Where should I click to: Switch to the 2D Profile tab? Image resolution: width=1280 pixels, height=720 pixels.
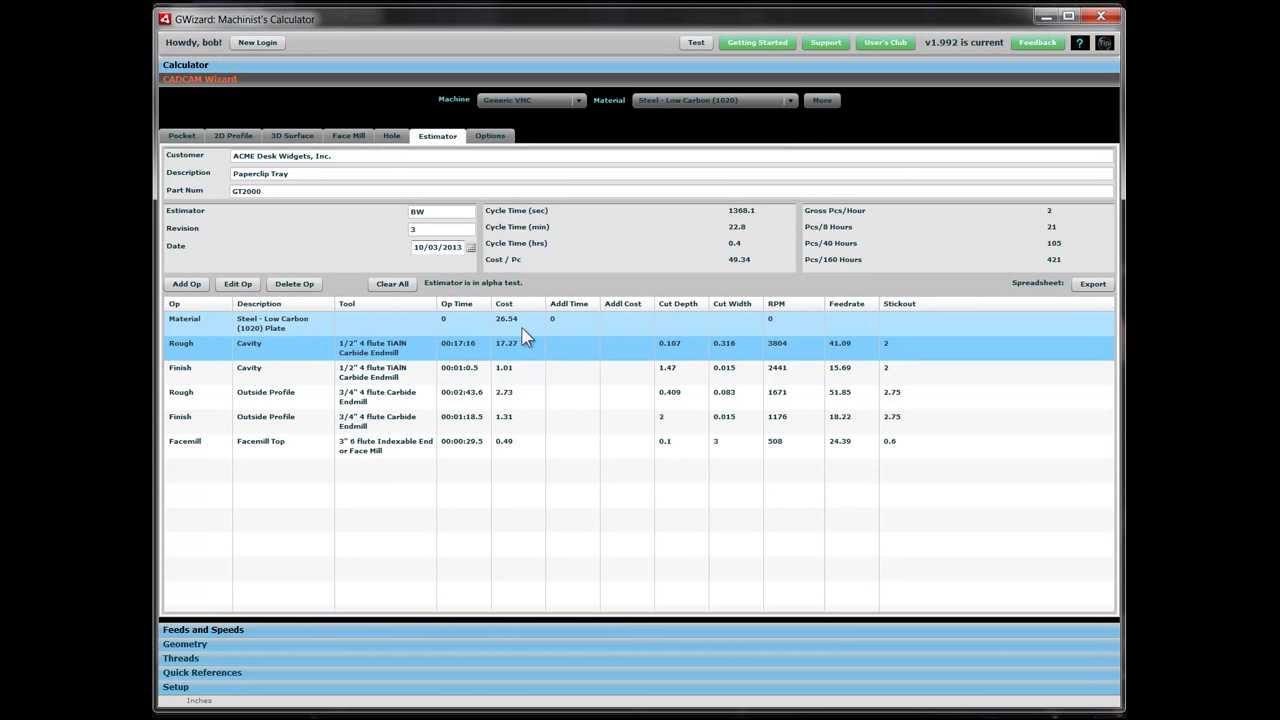point(233,136)
